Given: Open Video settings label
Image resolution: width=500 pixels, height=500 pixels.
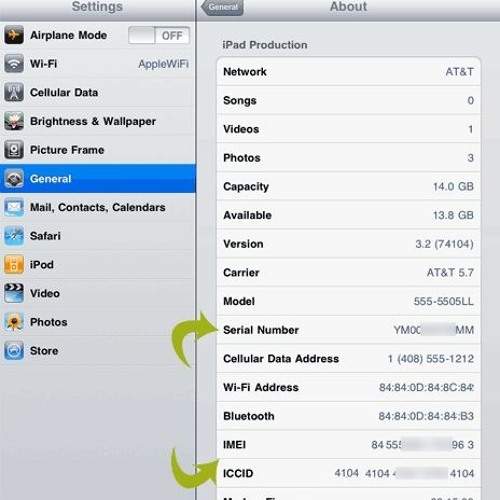Looking at the screenshot, I should point(45,293).
